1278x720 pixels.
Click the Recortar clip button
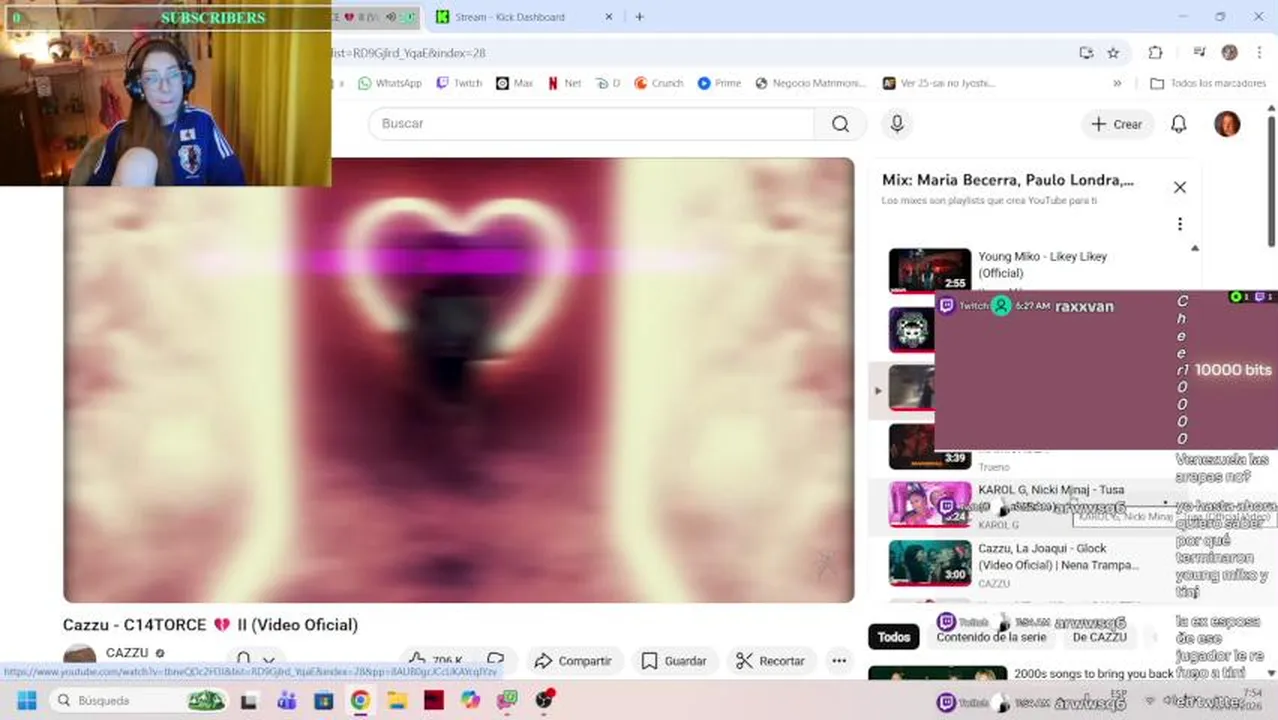[x=770, y=661]
